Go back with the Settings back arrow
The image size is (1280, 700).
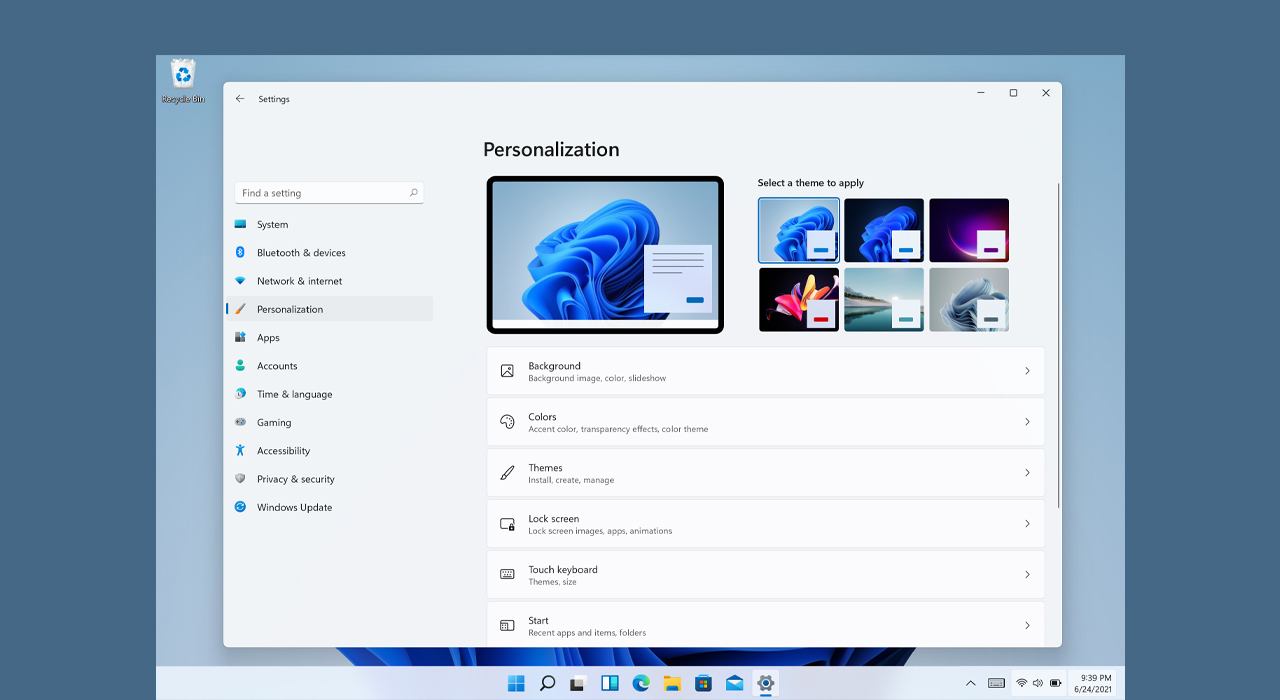[x=240, y=99]
